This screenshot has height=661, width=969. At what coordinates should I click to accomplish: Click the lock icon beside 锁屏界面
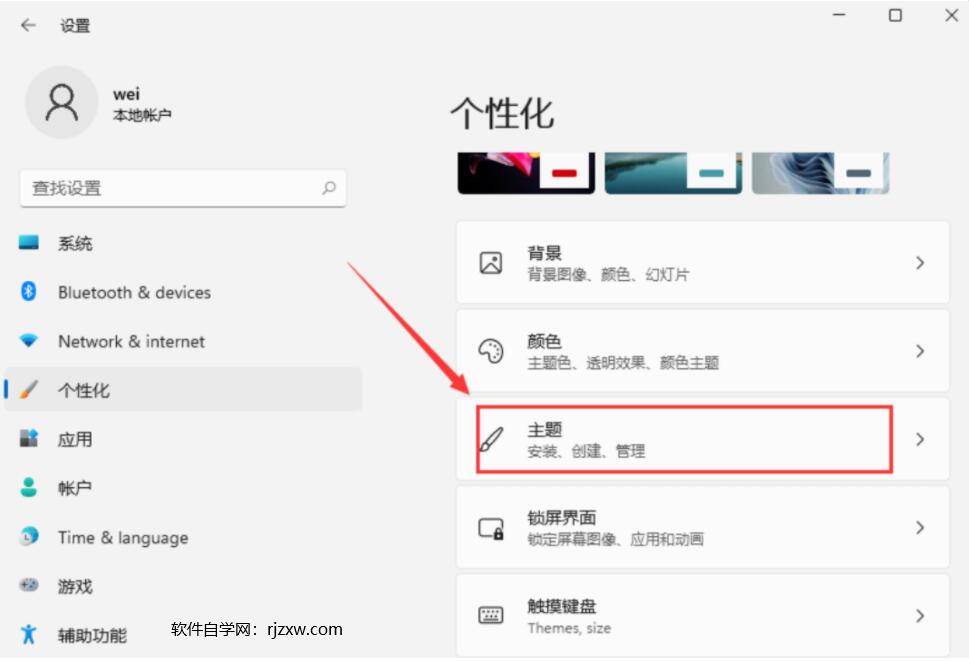491,527
